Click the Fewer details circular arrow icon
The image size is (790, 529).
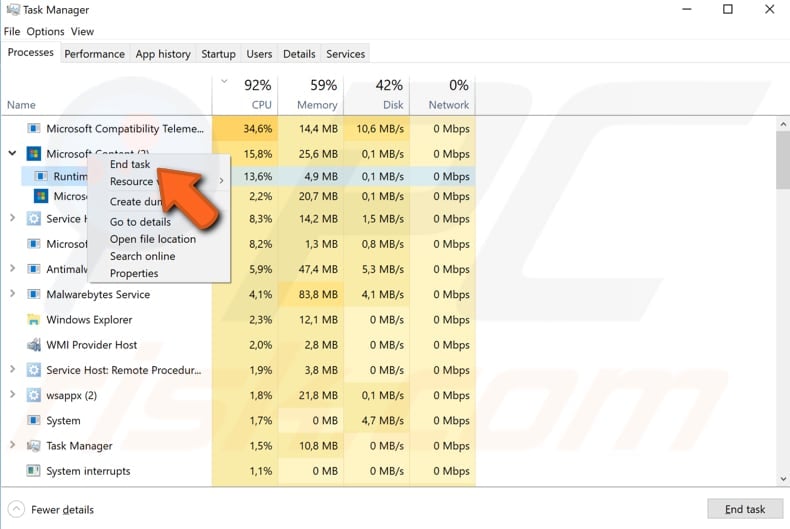point(16,509)
